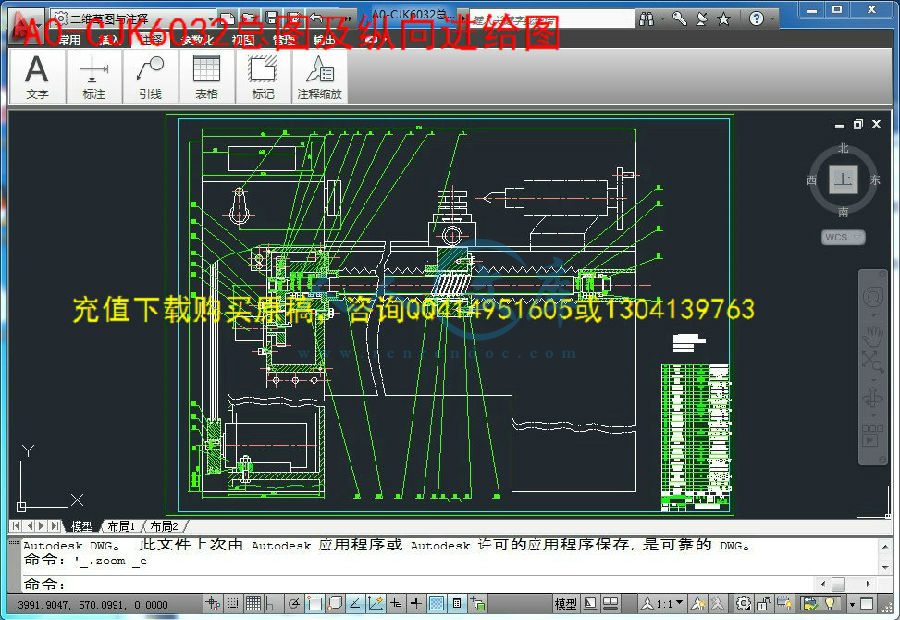The image size is (900, 620).
Task: Click Quick View Layouts icon
Action: pos(590,603)
